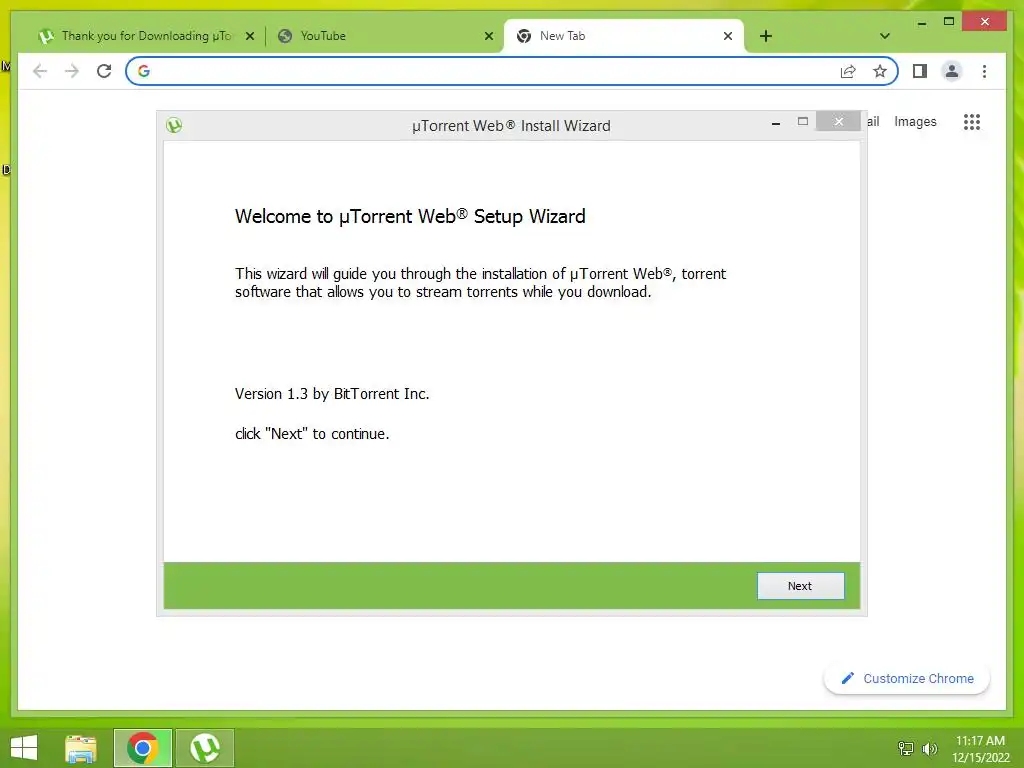
Task: Click Next in the µTorrent Install Wizard
Action: click(x=800, y=586)
